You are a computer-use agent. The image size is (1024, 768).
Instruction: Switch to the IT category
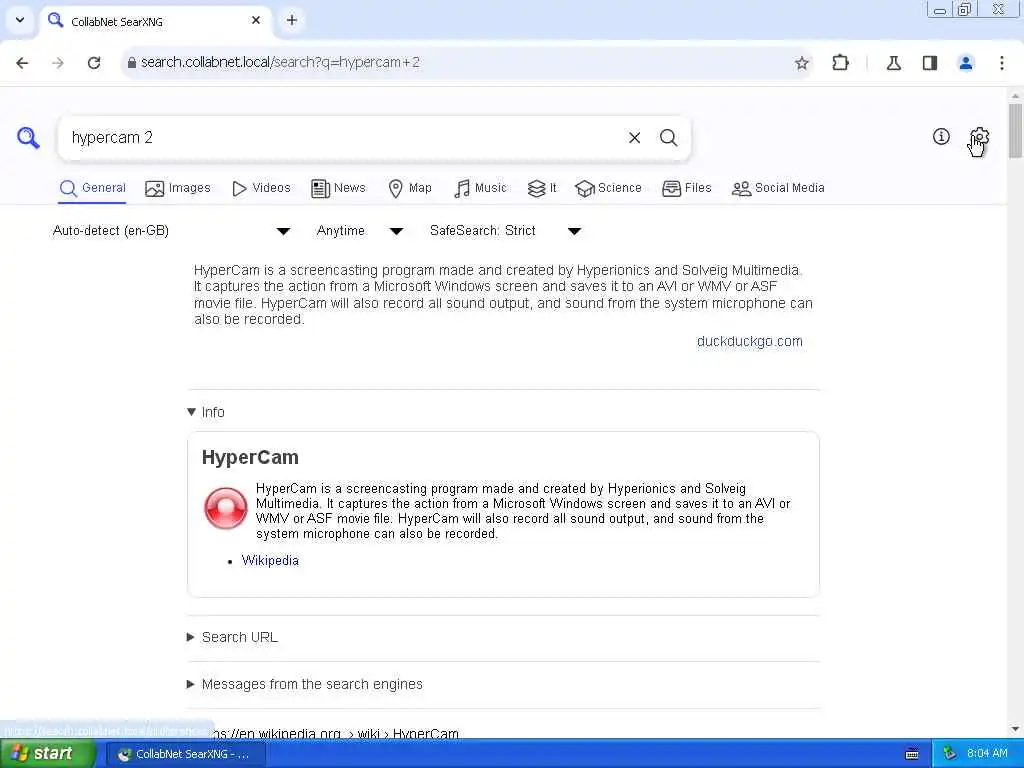542,188
